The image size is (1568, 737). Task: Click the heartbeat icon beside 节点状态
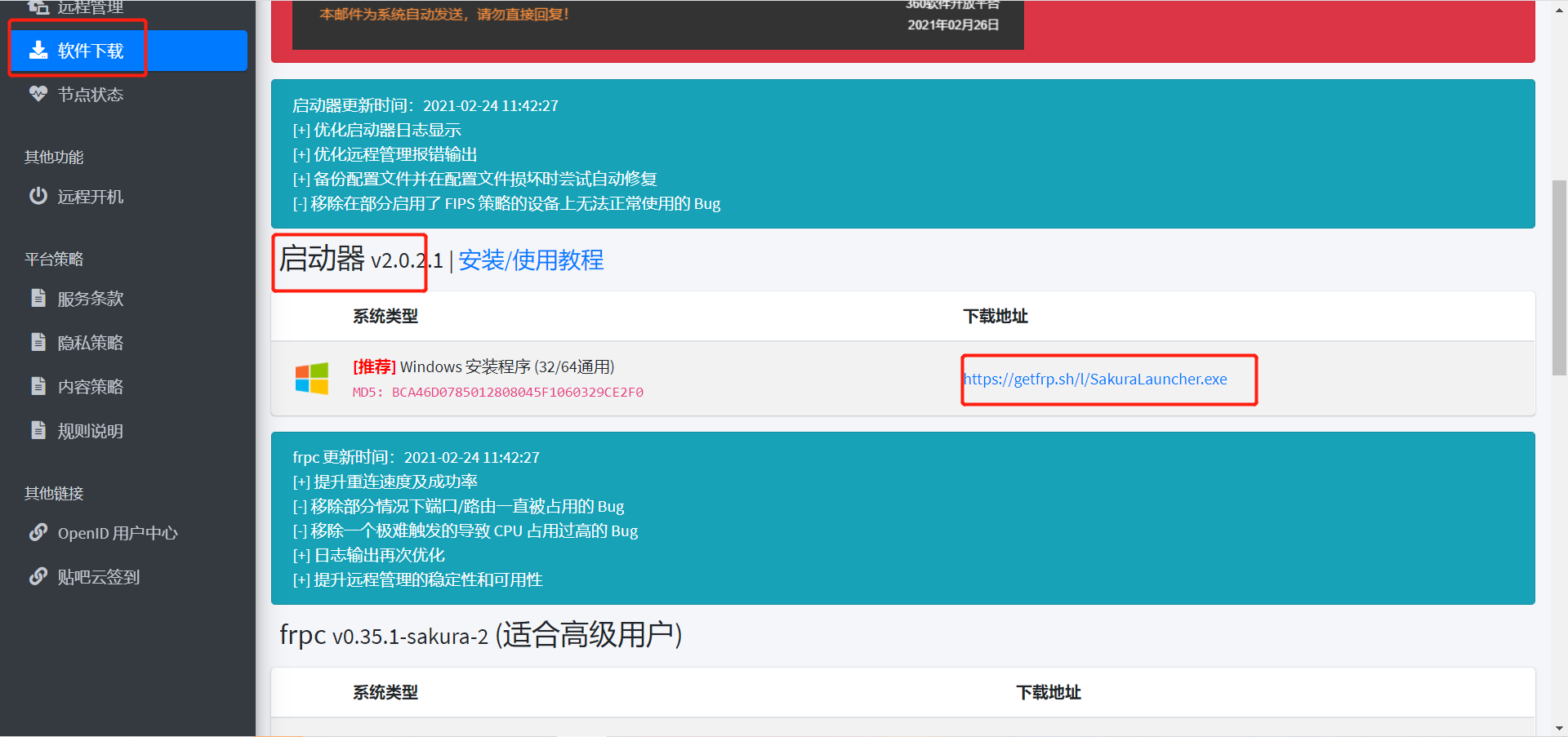[x=38, y=94]
